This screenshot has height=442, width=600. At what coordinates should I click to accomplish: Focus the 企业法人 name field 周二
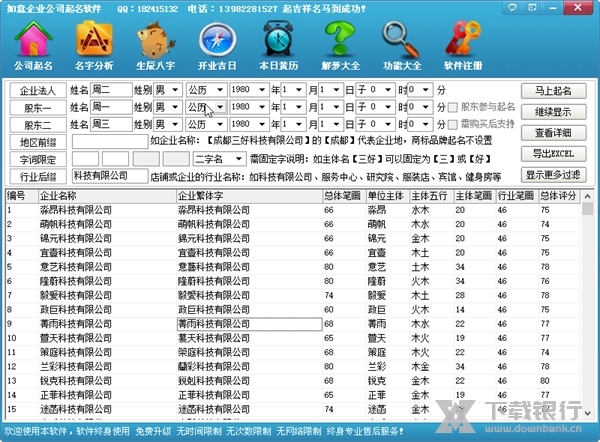(x=111, y=90)
